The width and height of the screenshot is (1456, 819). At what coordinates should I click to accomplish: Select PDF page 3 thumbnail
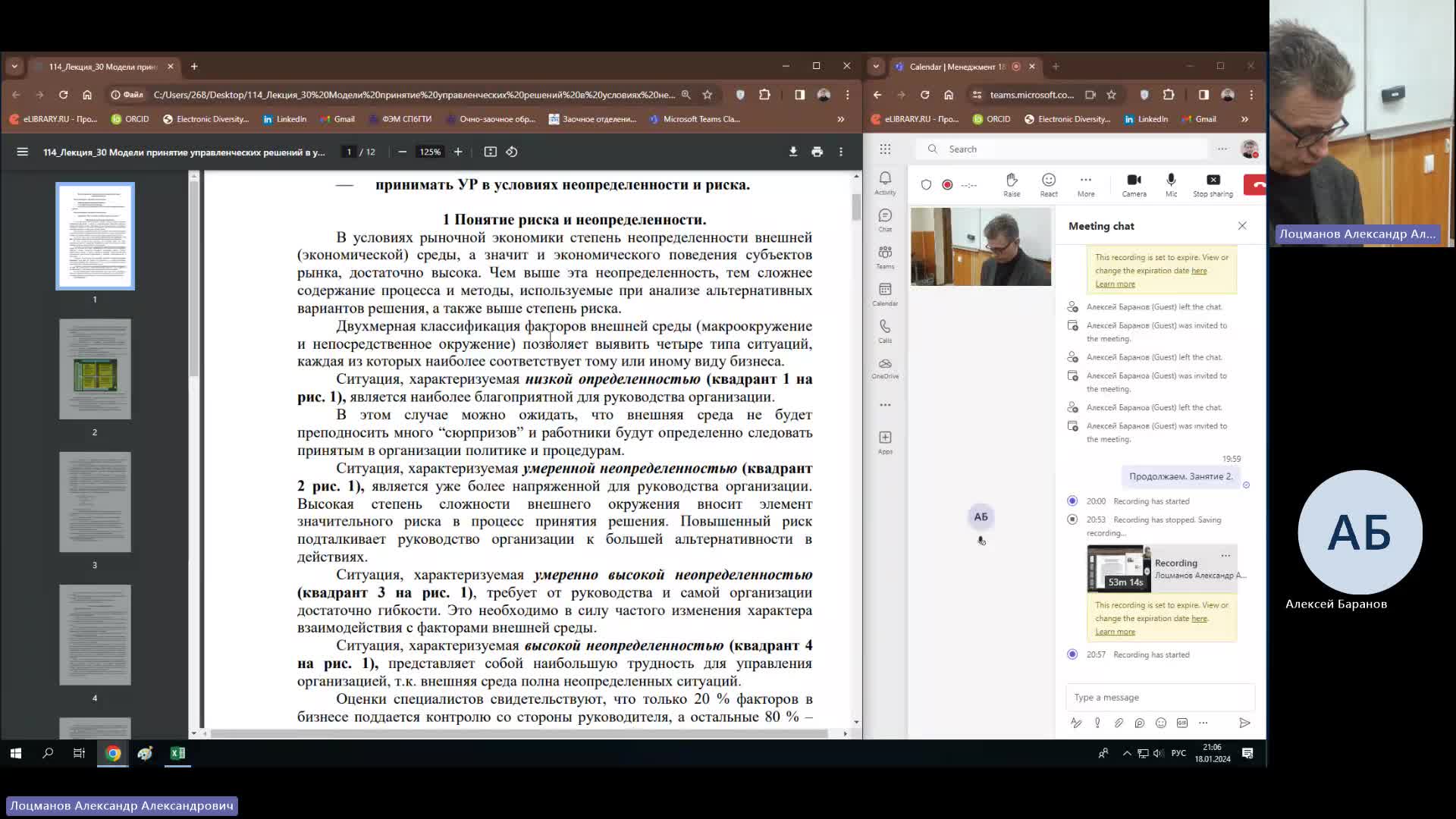(95, 502)
